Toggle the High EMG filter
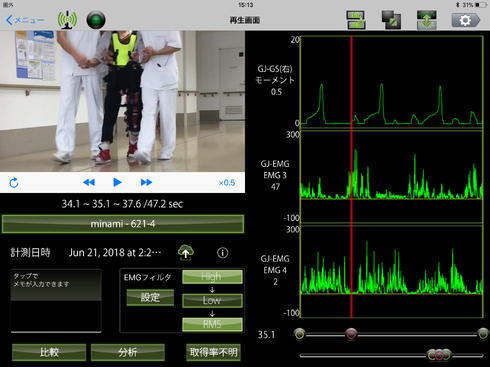The image size is (490, 367). (x=212, y=277)
